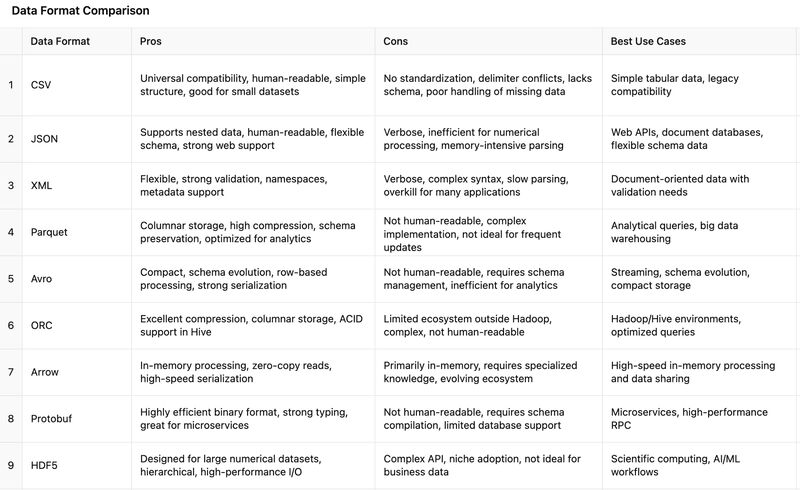The height and width of the screenshot is (490, 800).
Task: Click the ORC format cell
Action: pos(42,326)
